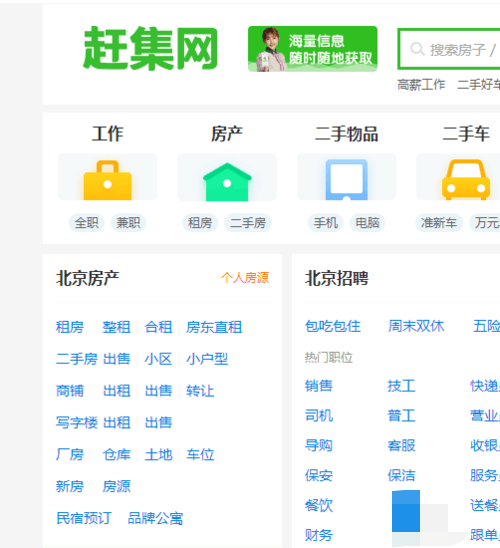Open the 普工 job link

click(x=401, y=416)
